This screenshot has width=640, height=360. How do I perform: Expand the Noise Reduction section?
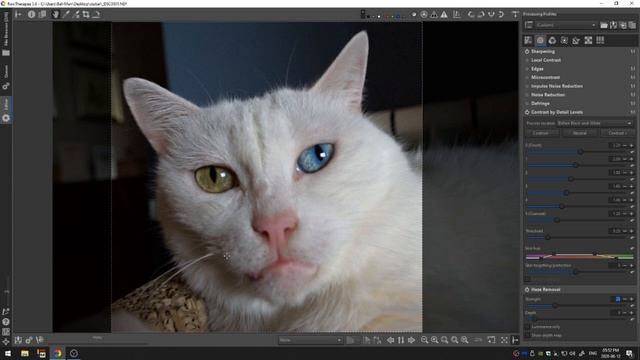(x=548, y=95)
